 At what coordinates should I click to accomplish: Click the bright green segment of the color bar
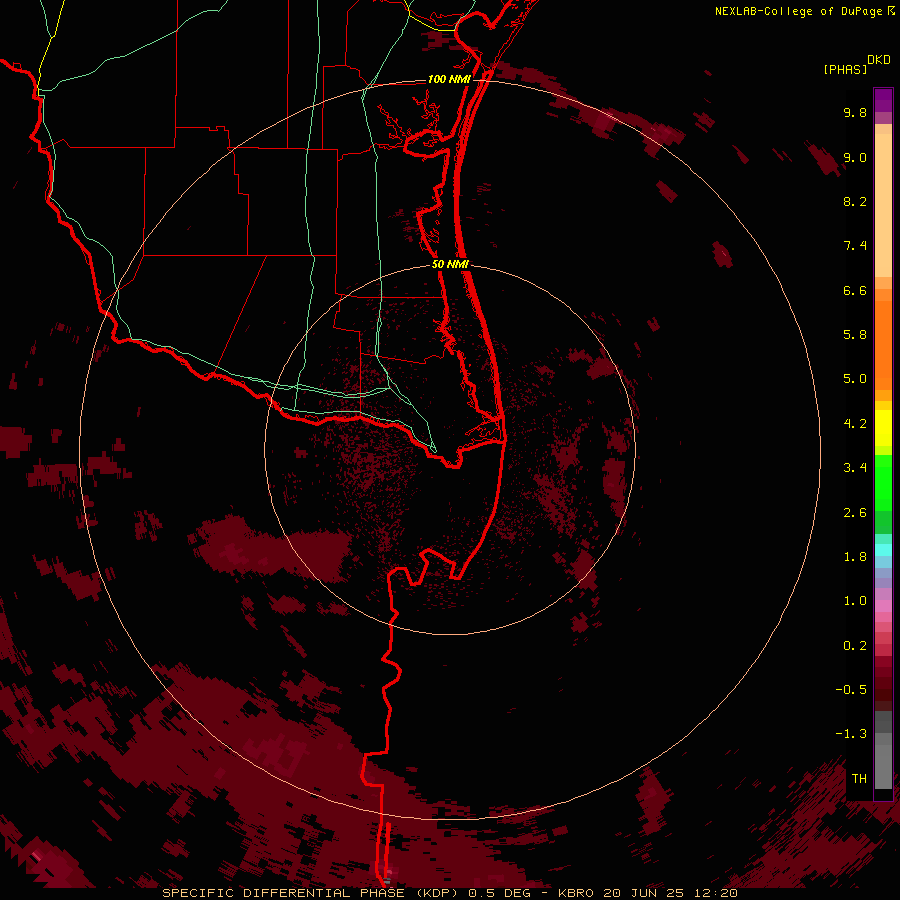click(883, 482)
